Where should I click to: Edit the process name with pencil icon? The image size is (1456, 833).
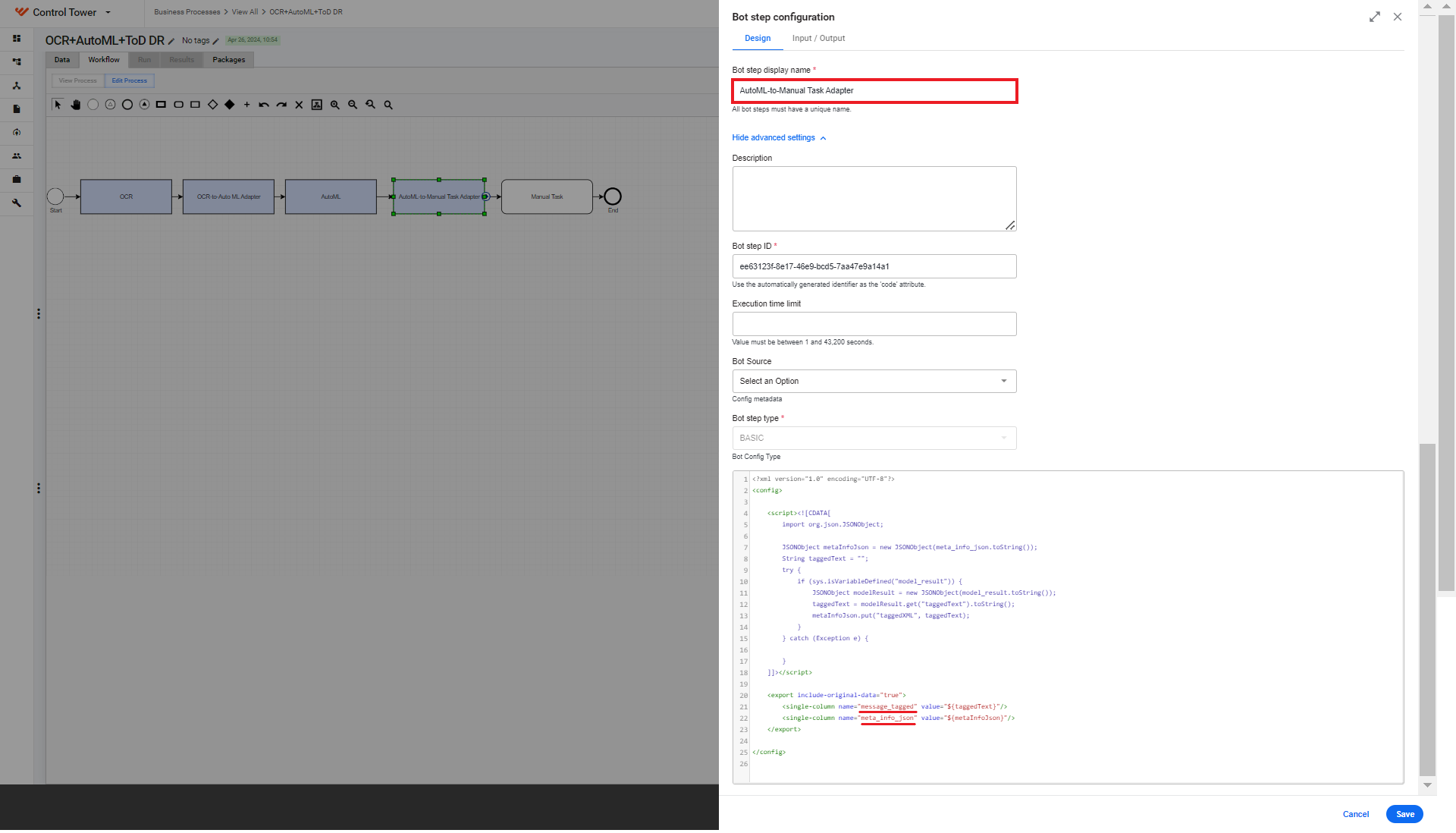(171, 42)
